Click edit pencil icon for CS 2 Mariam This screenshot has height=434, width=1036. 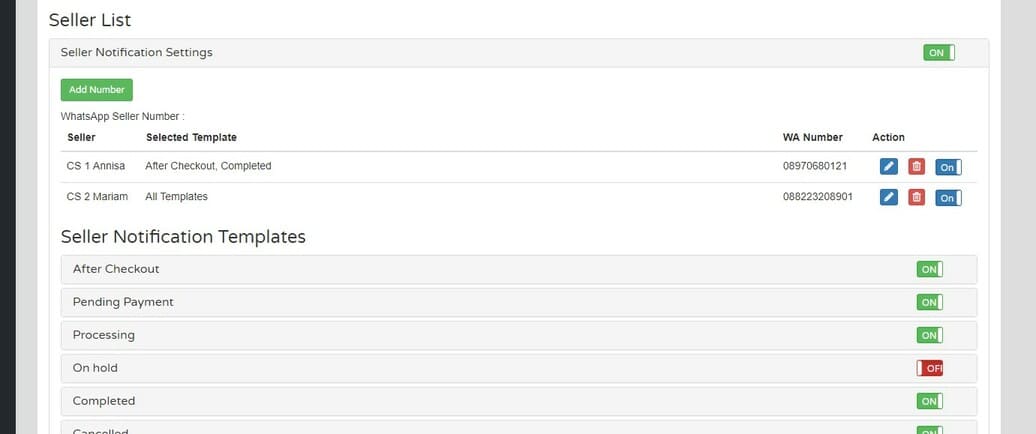coord(888,198)
